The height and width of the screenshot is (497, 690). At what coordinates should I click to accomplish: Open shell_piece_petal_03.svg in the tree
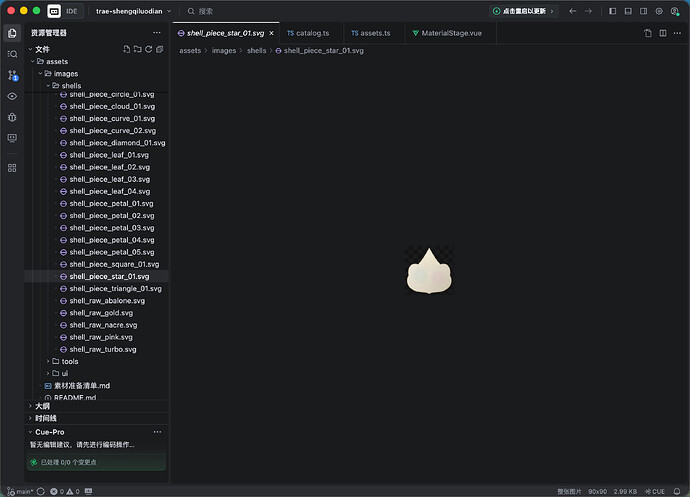112,228
